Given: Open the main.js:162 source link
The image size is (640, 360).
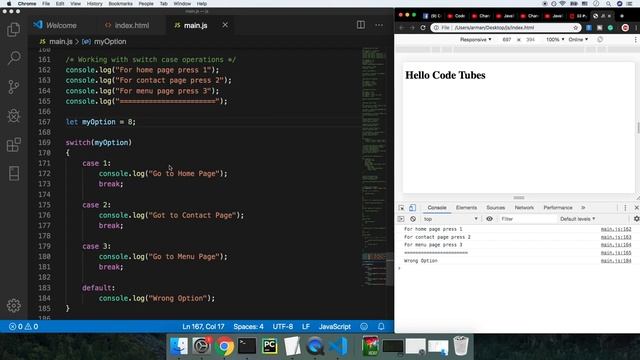Looking at the screenshot, I should coord(616,229).
